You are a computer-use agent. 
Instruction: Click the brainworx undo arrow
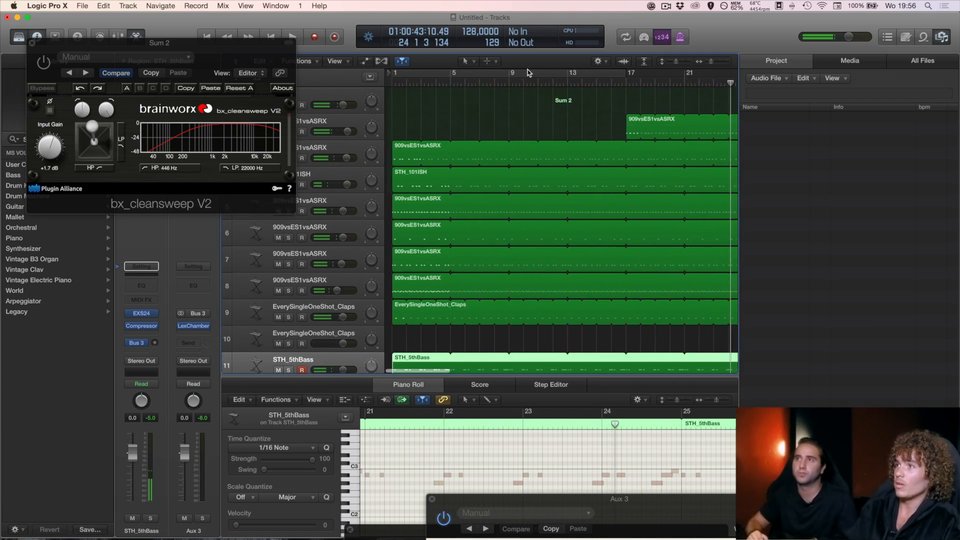tap(80, 88)
